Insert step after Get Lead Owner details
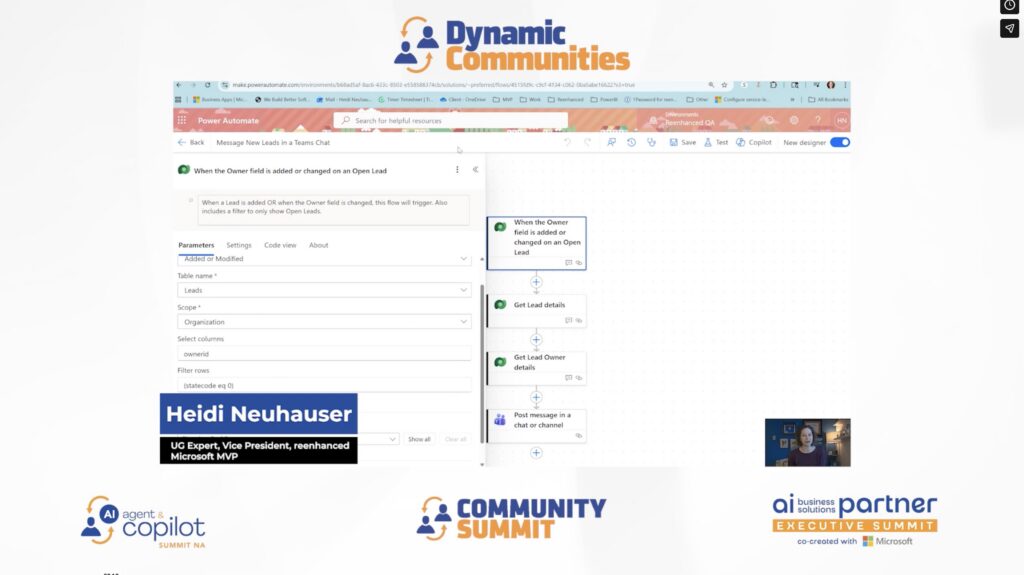 click(x=536, y=397)
